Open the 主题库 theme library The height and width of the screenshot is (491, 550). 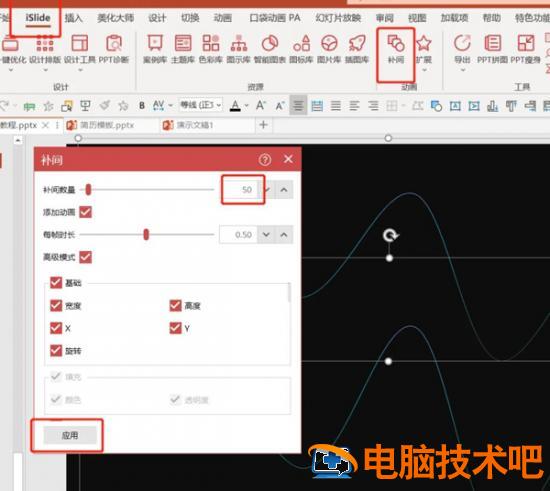coord(183,49)
